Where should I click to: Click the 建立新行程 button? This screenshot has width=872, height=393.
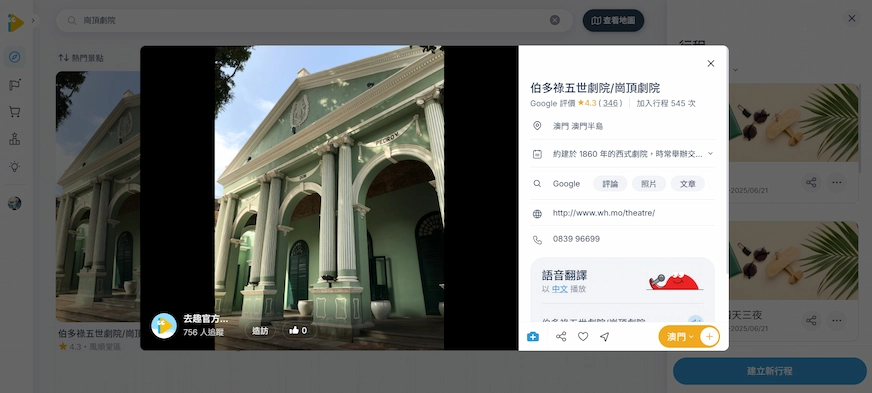point(770,371)
